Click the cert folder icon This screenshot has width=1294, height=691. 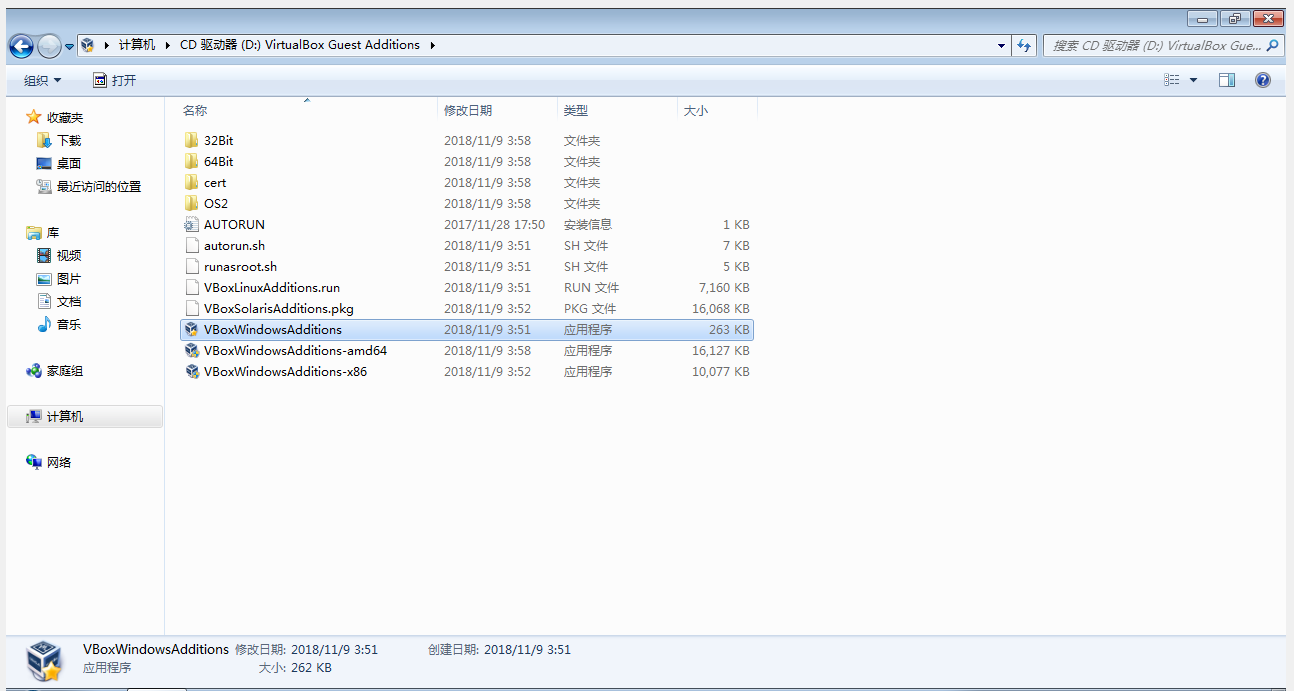[x=192, y=182]
